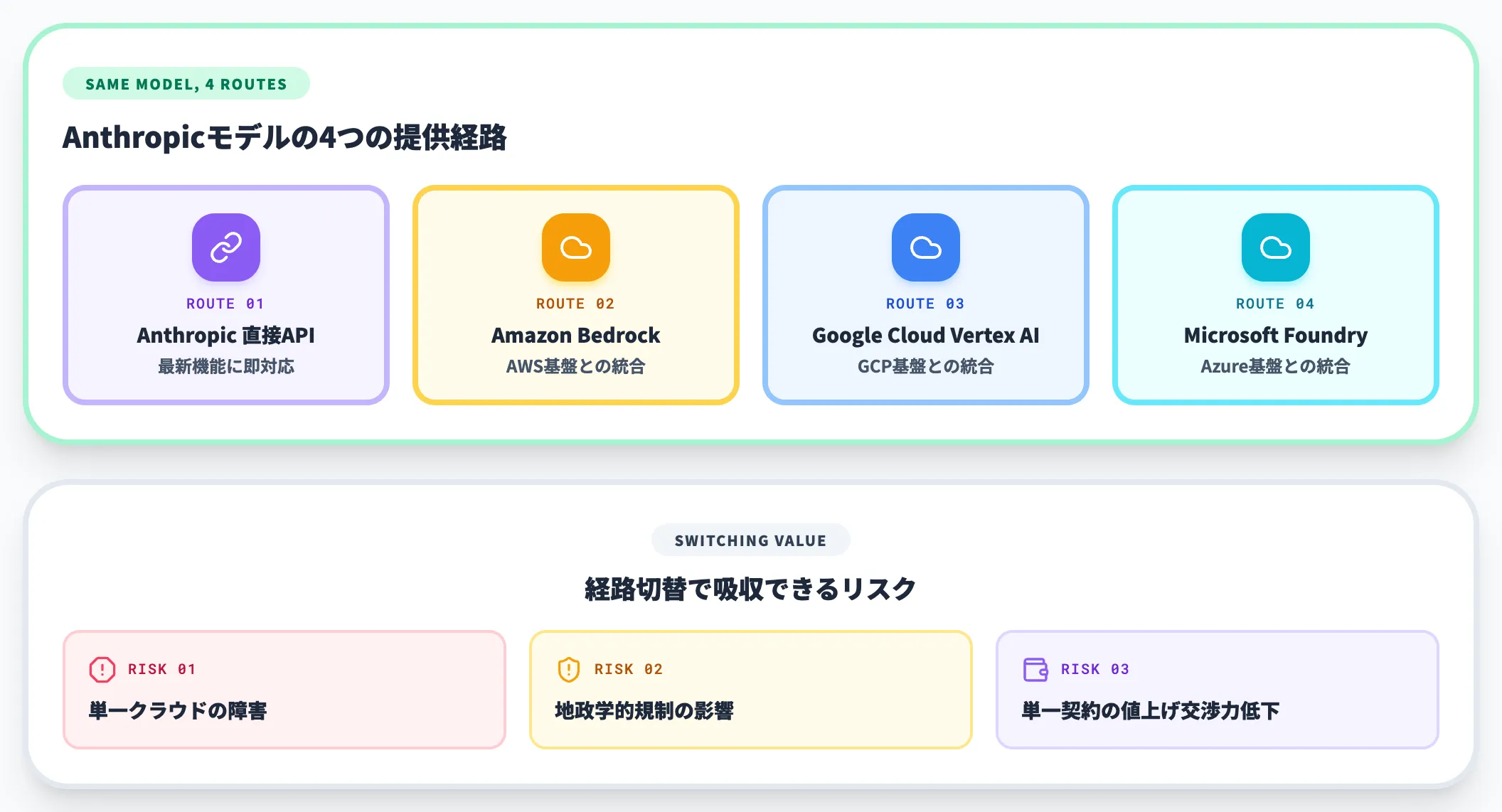The image size is (1502, 812).
Task: Click the red alert octagon icon for Risk 01
Action: (102, 670)
